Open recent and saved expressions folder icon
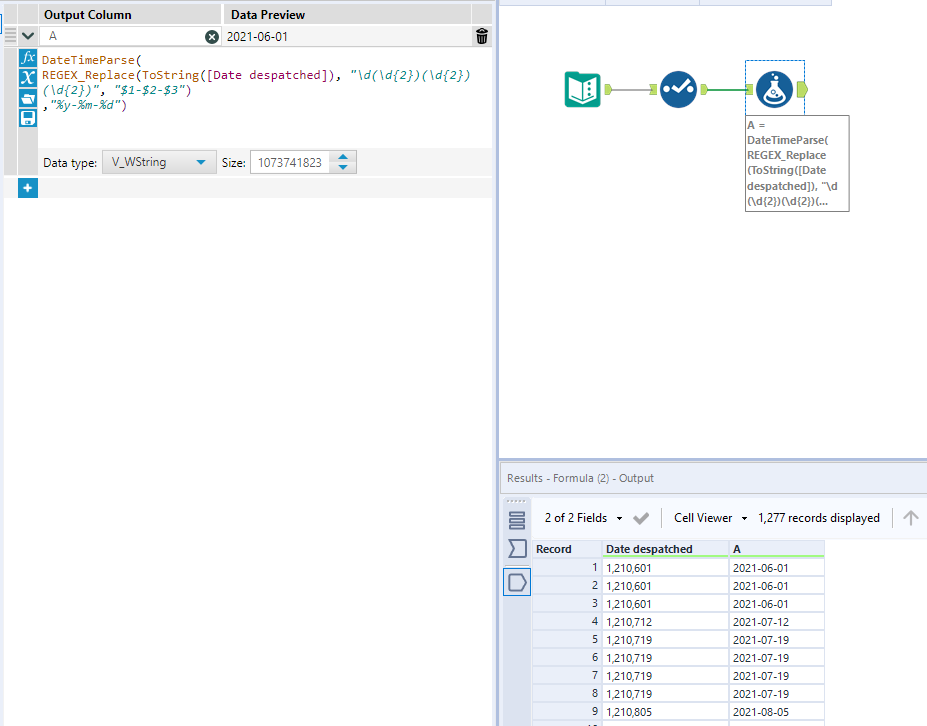The height and width of the screenshot is (726, 927). (28, 98)
